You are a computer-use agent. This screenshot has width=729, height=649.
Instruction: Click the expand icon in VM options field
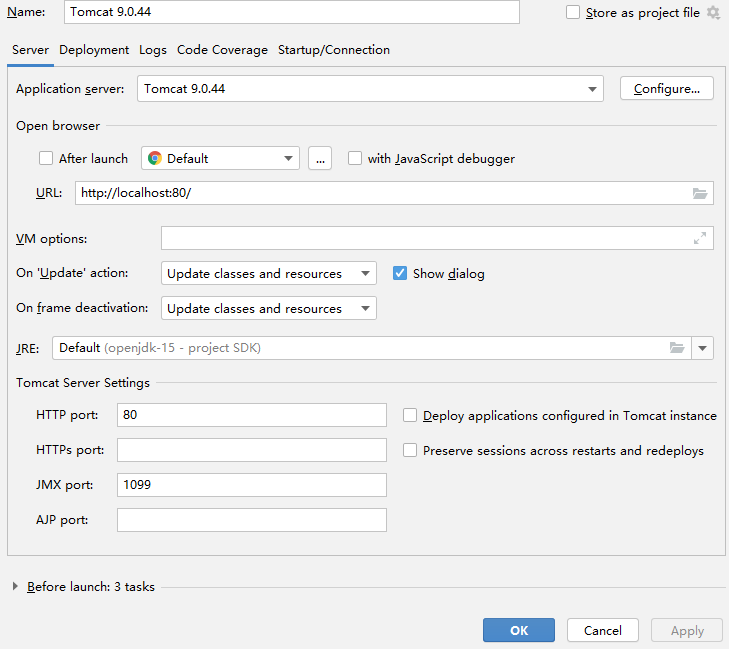700,238
